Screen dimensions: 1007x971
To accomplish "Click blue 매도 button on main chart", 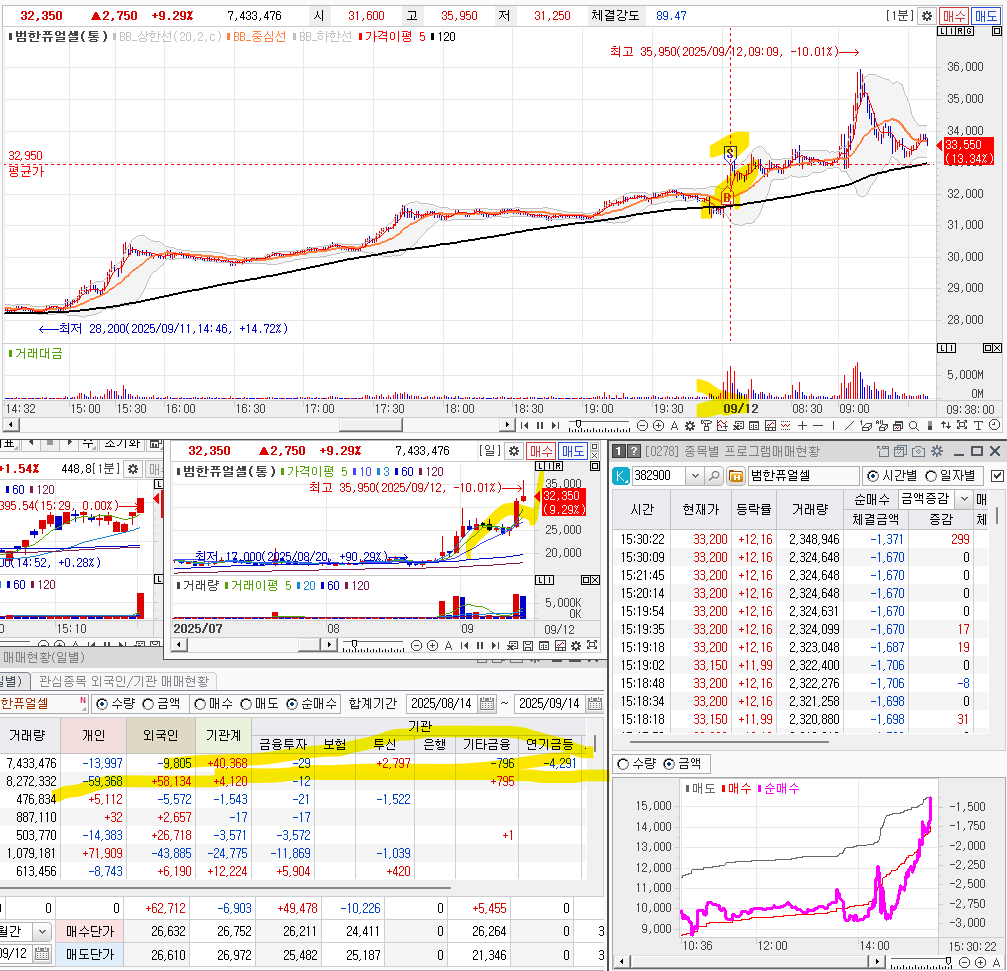I will [x=985, y=16].
